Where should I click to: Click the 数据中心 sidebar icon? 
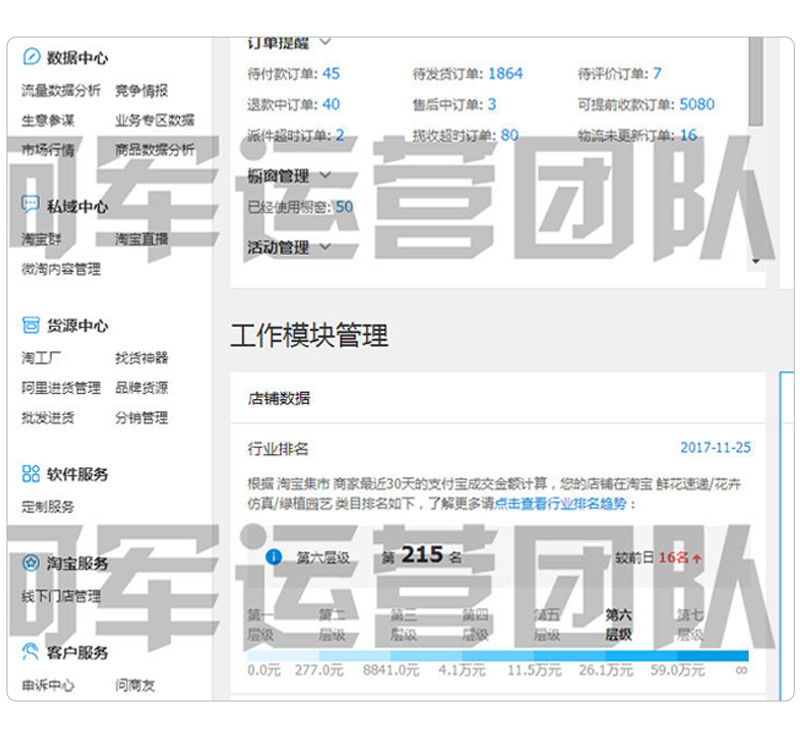pos(31,57)
